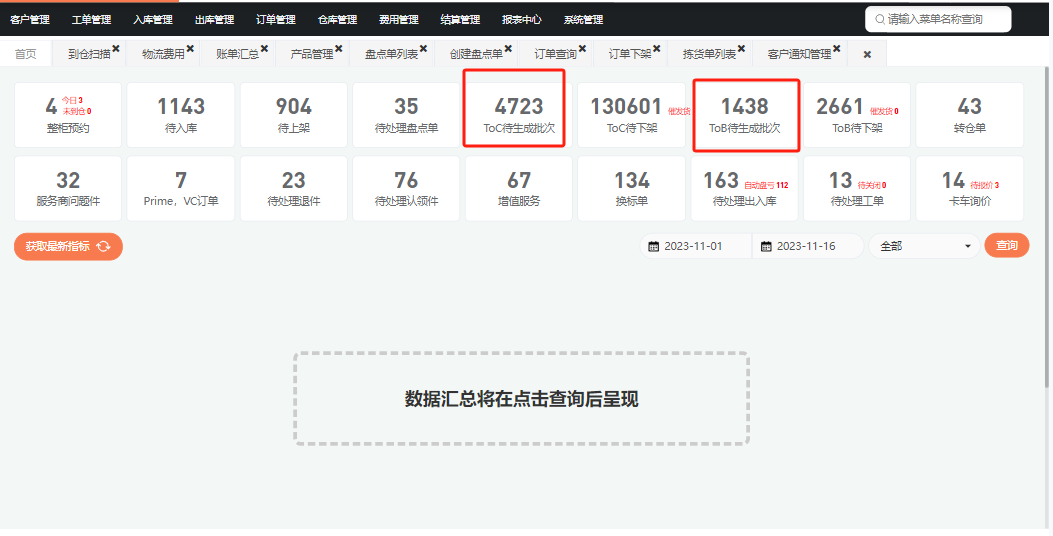Close the 物流费用 tab
Screen dimensions: 1053x536
click(191, 48)
